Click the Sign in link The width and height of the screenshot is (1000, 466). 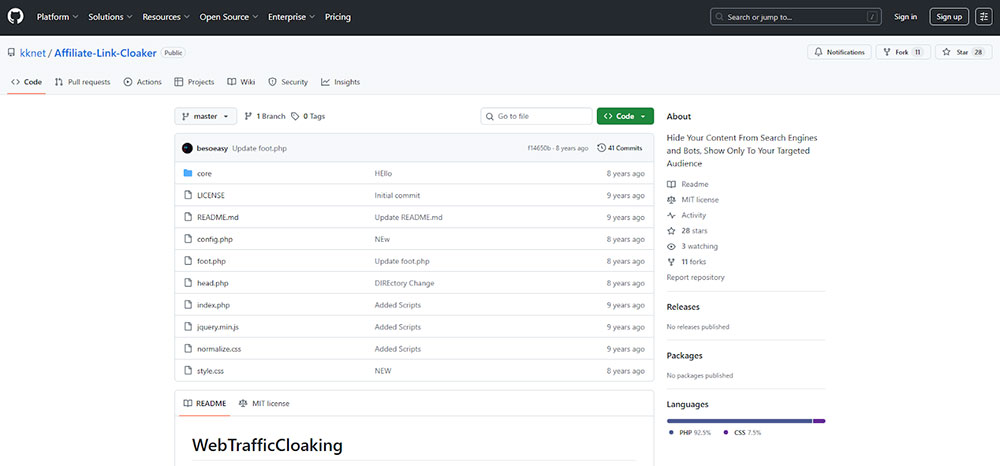[x=906, y=17]
